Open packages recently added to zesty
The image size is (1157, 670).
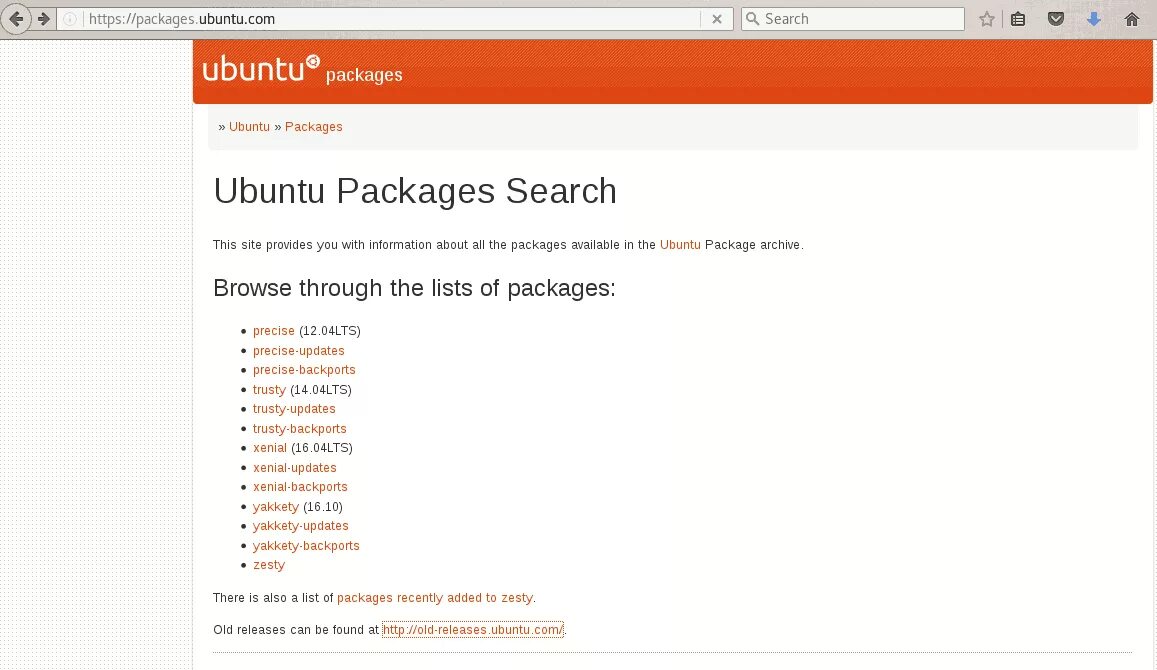click(435, 598)
